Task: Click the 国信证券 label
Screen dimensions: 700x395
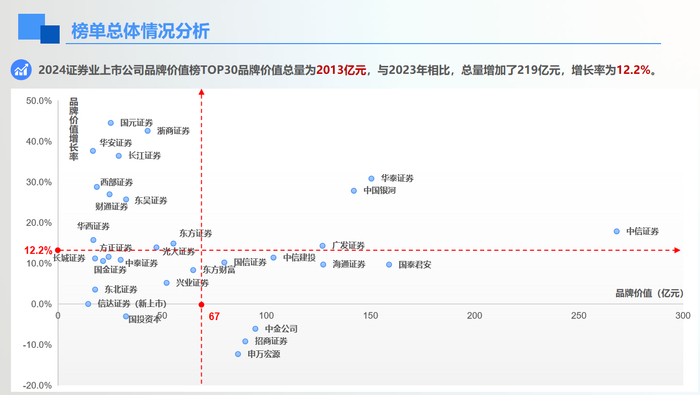Action: 250,262
